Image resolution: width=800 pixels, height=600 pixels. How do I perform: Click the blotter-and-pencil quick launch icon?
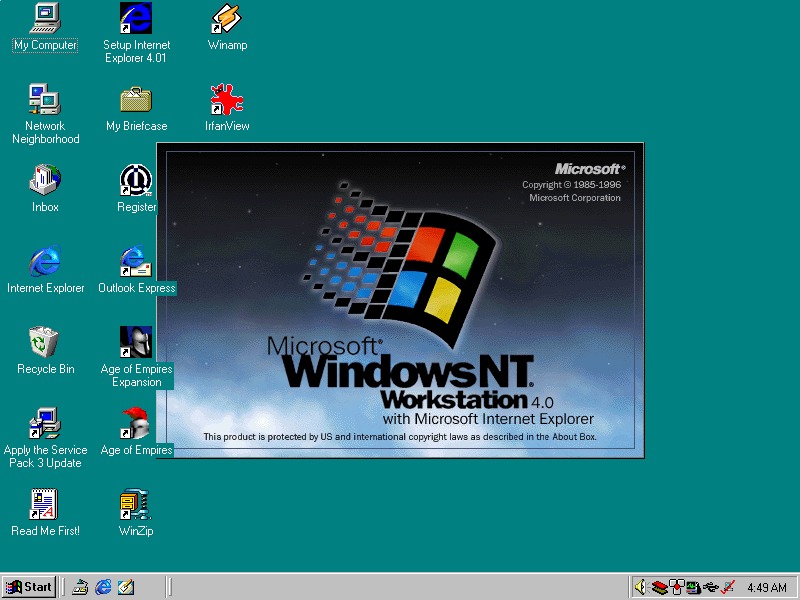(126, 587)
